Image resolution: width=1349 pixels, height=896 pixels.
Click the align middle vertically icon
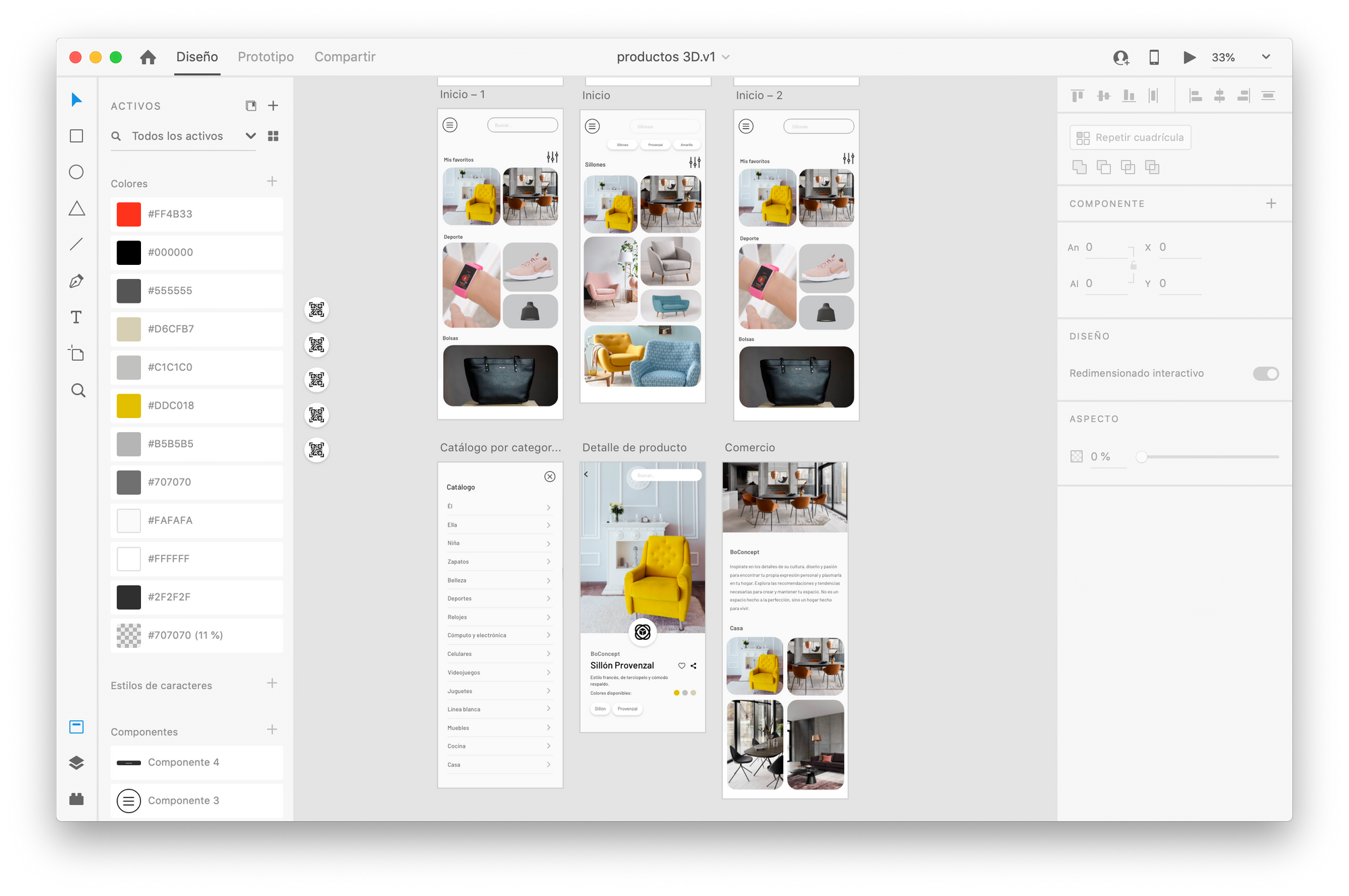(x=1103, y=96)
